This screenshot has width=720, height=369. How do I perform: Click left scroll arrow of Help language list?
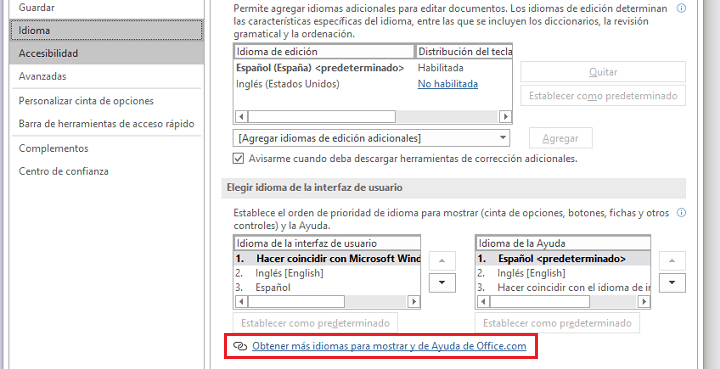tap(484, 302)
